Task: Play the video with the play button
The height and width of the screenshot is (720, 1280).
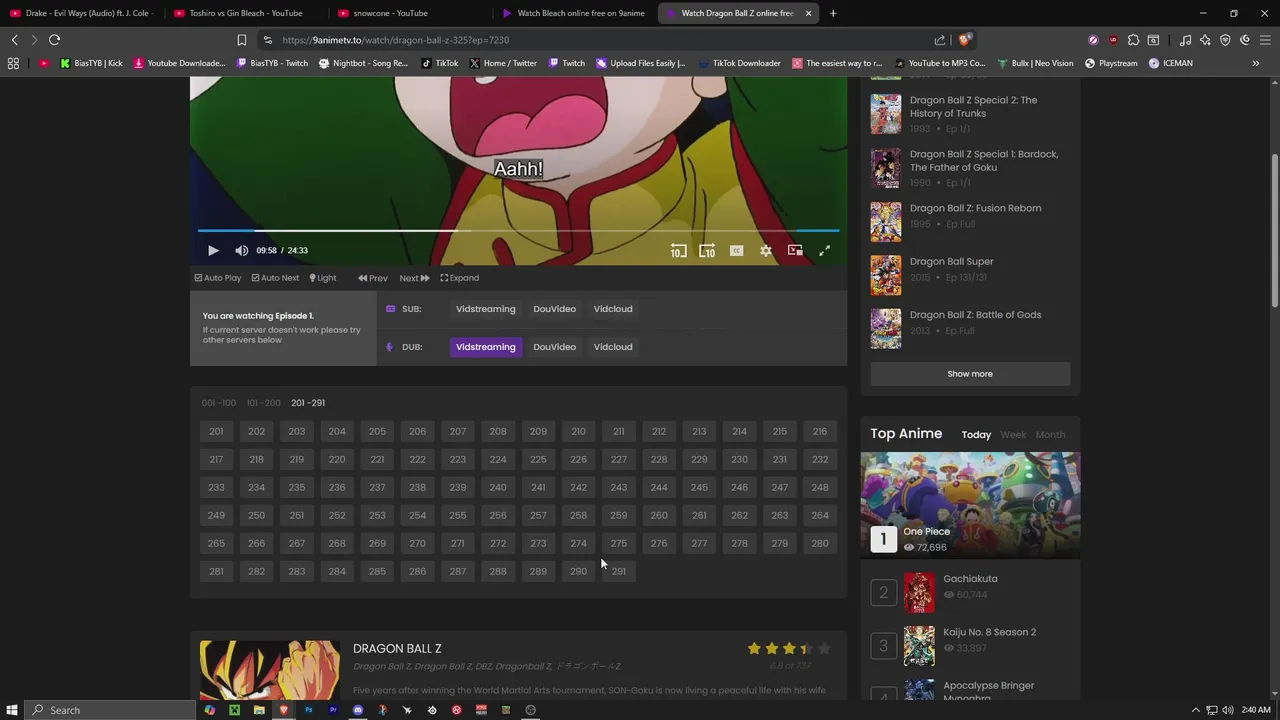Action: [x=213, y=250]
